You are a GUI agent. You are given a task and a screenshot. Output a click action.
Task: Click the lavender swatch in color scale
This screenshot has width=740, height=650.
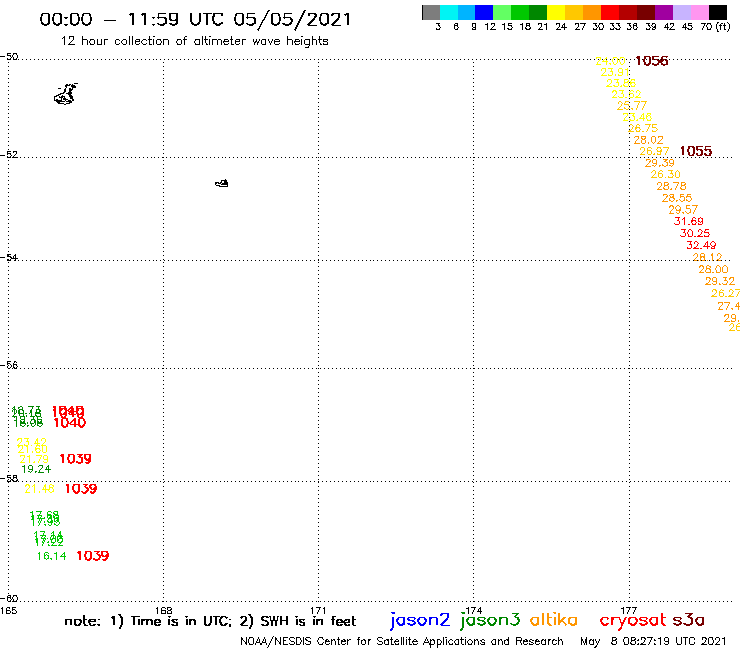(x=682, y=12)
